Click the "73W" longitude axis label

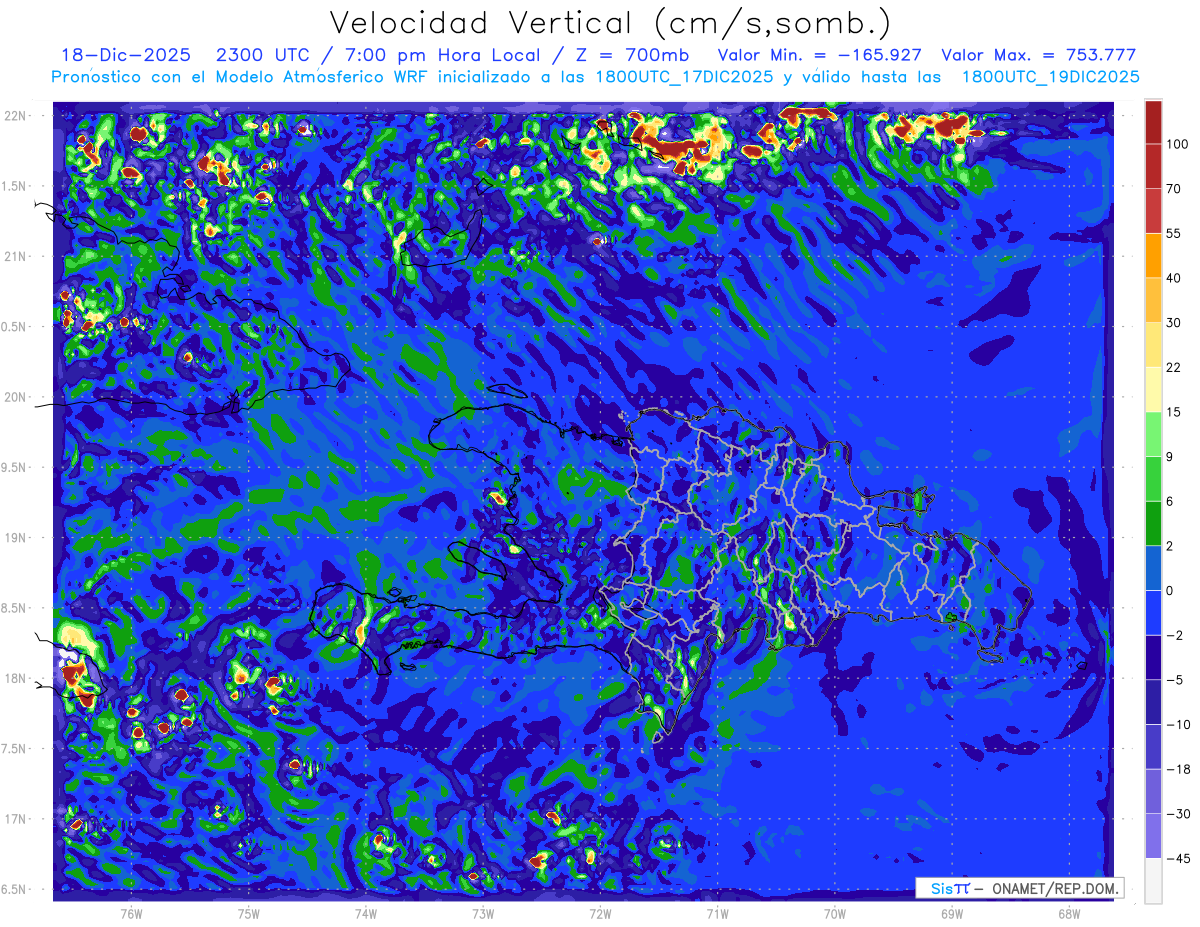coord(483,912)
